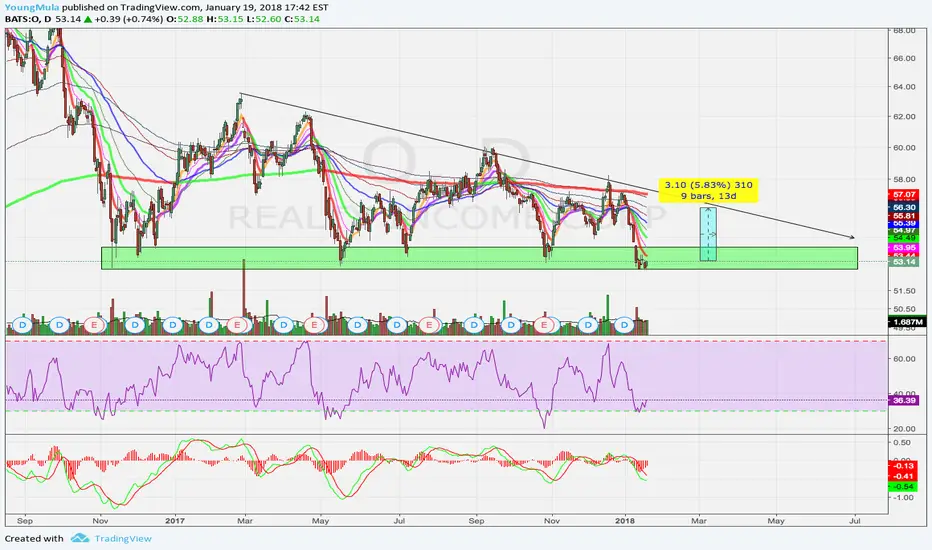Image resolution: width=932 pixels, height=550 pixels.
Task: Click the 2018 label on time axis
Action: [625, 521]
